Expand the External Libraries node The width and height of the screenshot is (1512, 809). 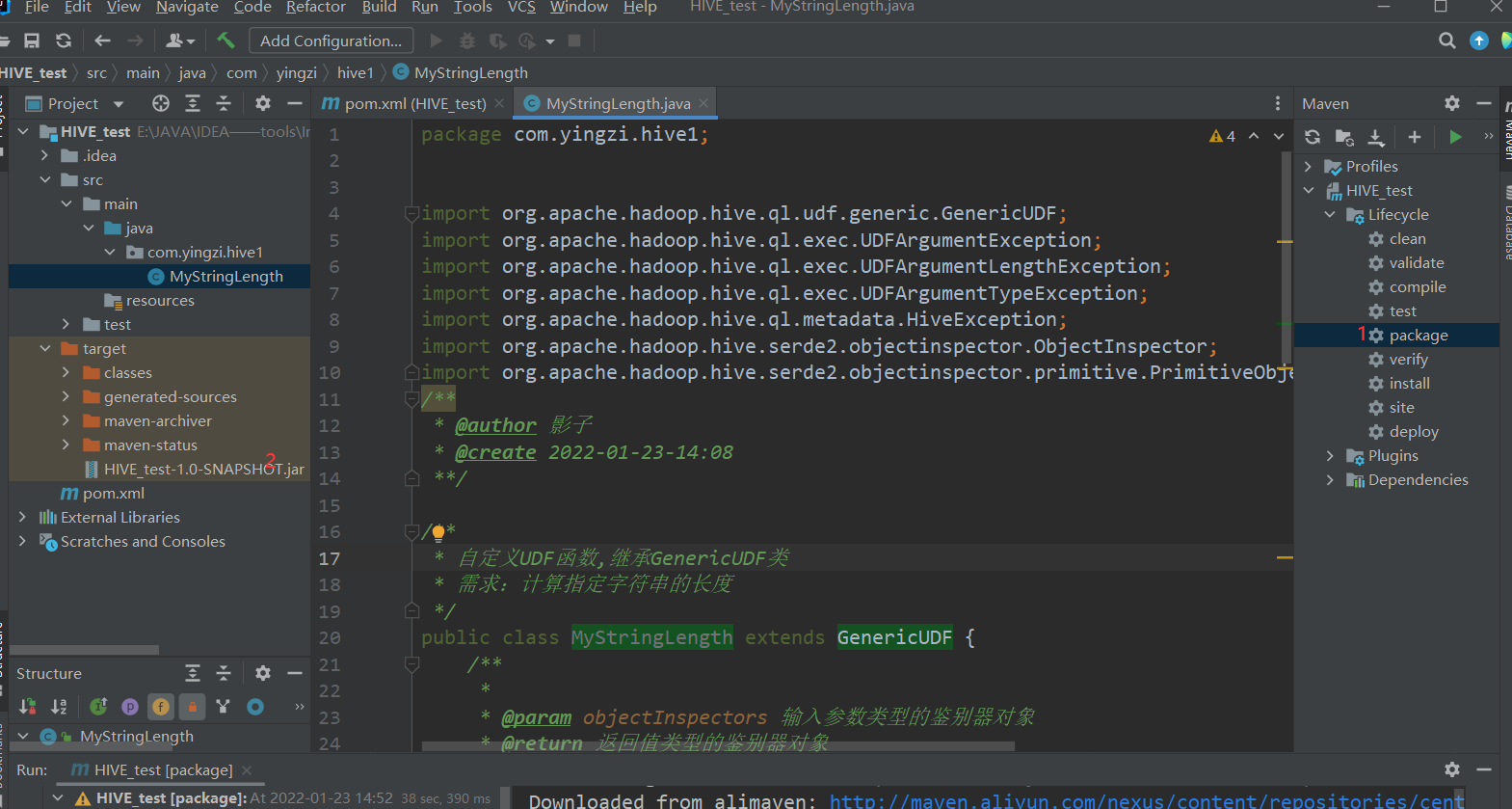(x=23, y=517)
